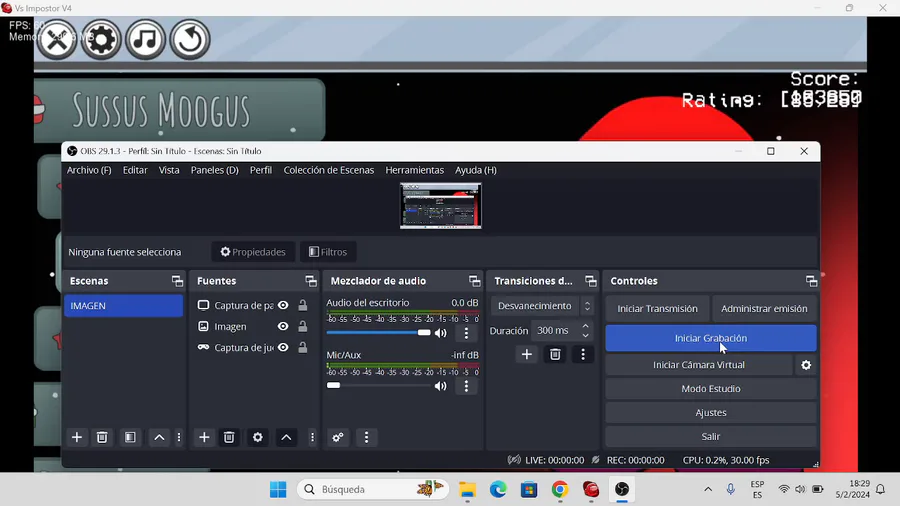Screen dimensions: 900x506
Task: Open Perfil menu
Action: [x=261, y=170]
